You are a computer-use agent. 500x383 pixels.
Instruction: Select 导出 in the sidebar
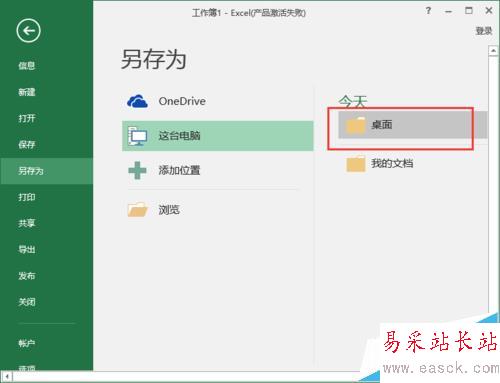(x=27, y=249)
